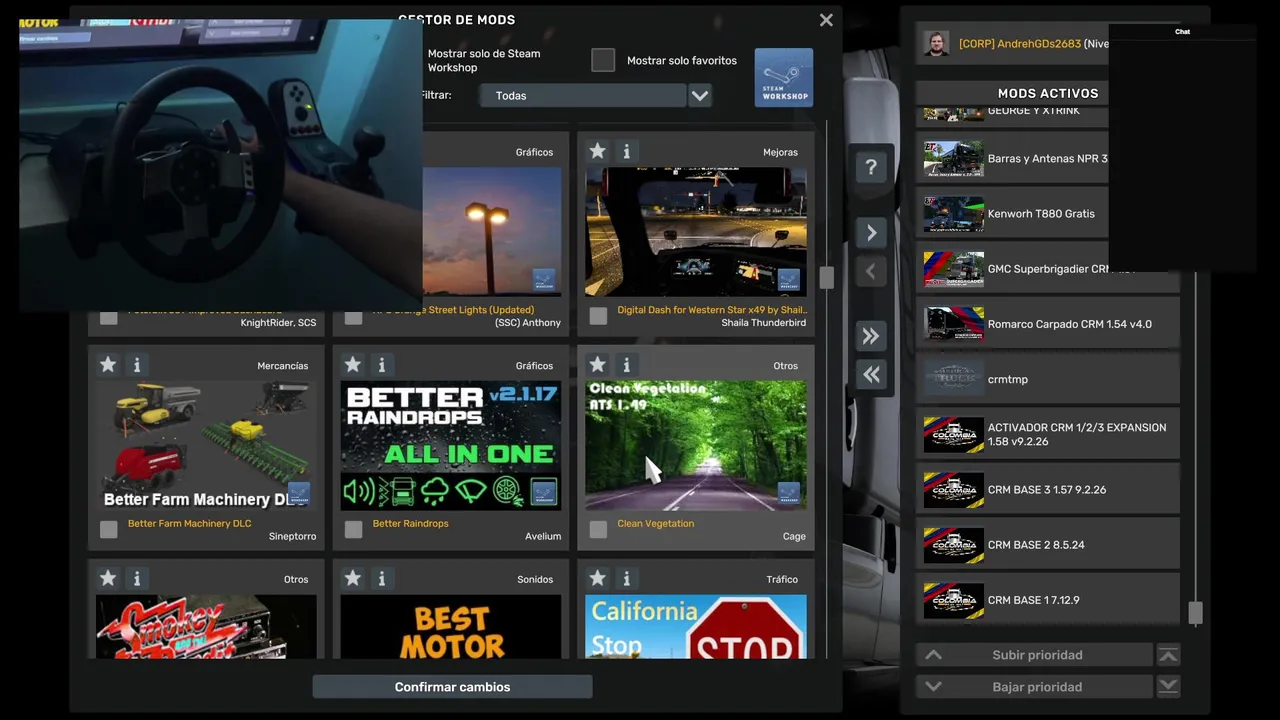Favorite the Best Motor sound mod star
Image resolution: width=1280 pixels, height=720 pixels.
point(352,578)
